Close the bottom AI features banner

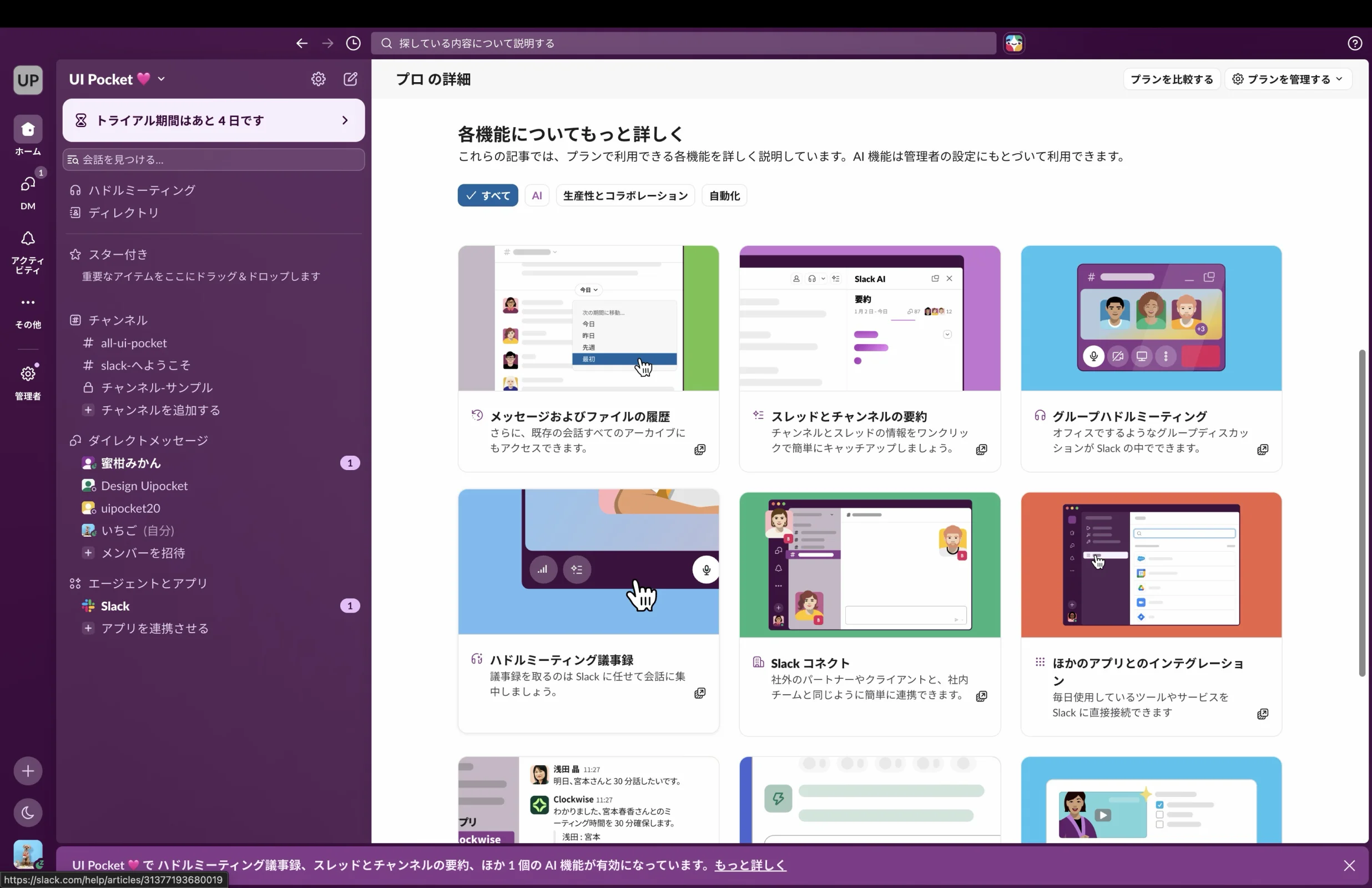[x=1349, y=865]
